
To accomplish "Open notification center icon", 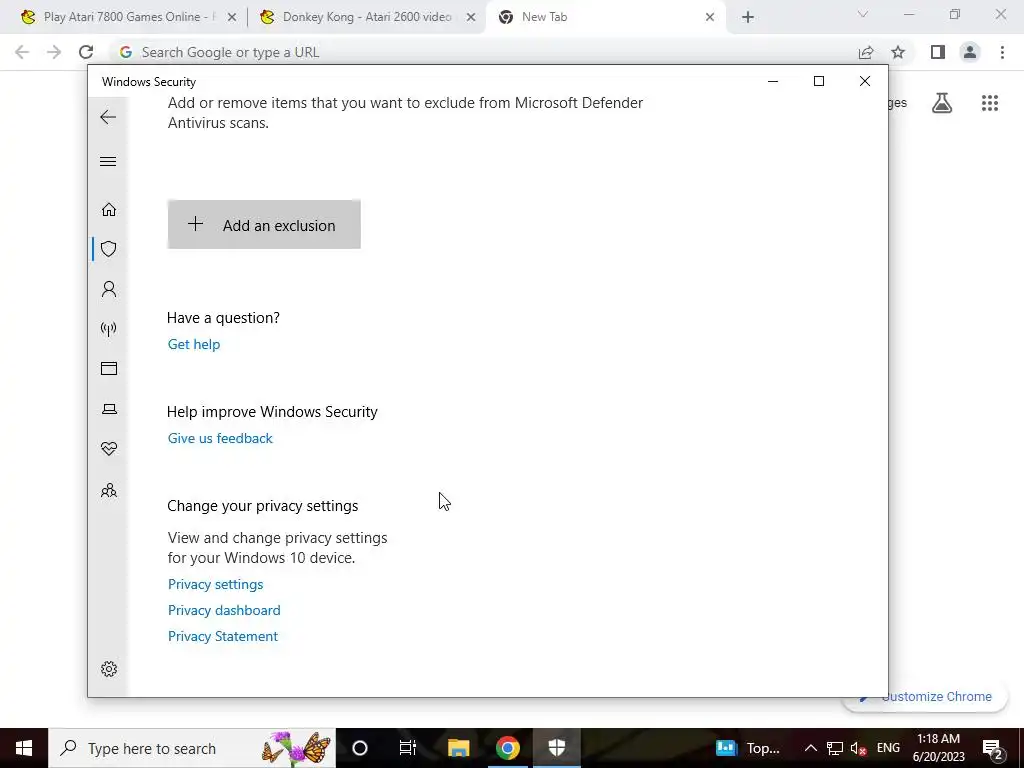I will coord(992,748).
